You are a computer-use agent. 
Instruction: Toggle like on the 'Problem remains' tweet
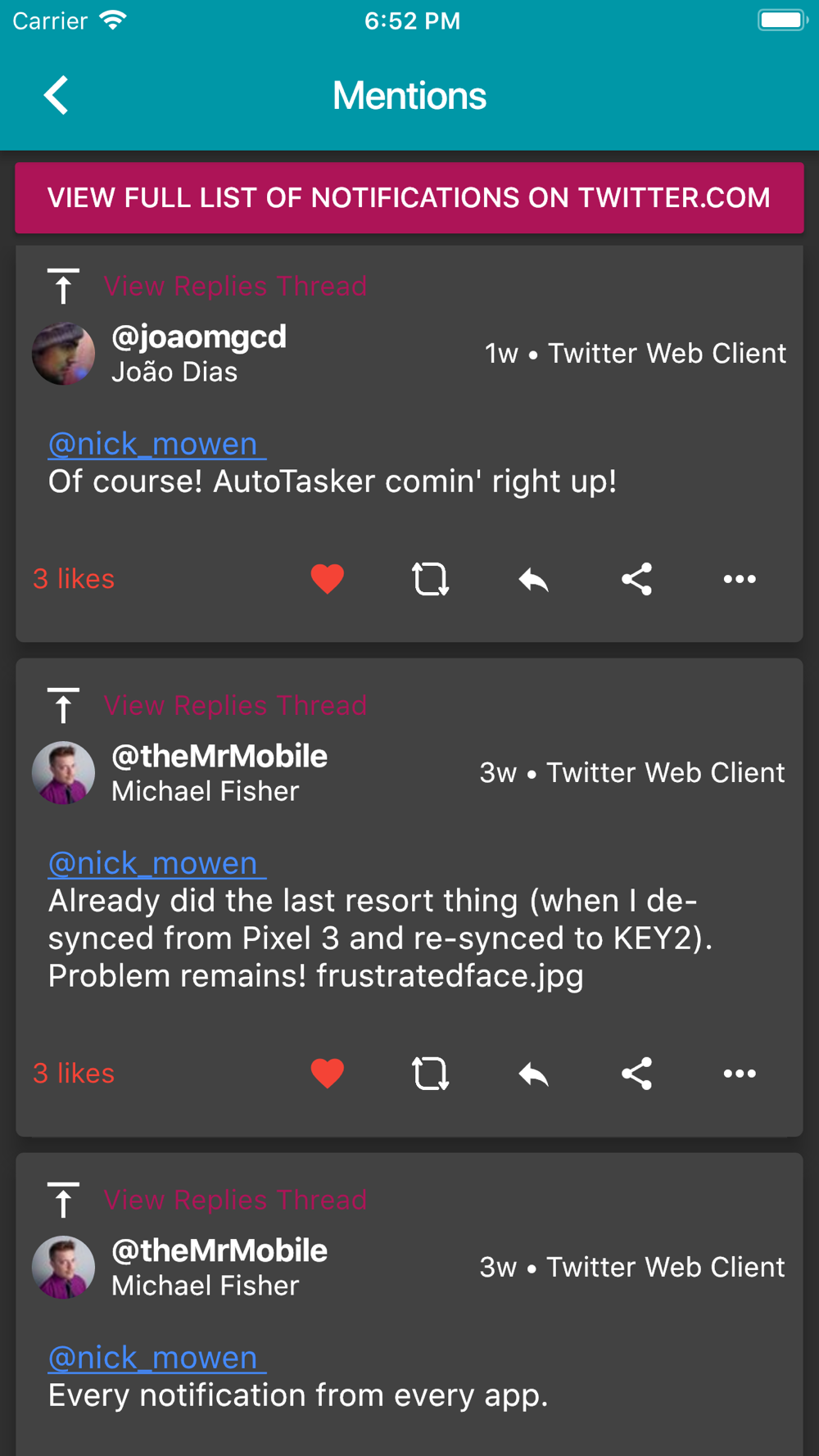pyautogui.click(x=327, y=1074)
